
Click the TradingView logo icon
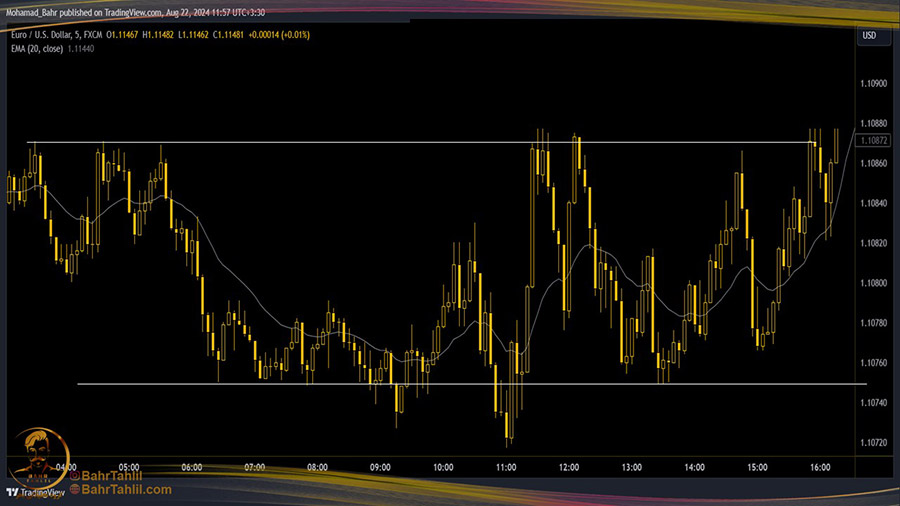tap(13, 492)
